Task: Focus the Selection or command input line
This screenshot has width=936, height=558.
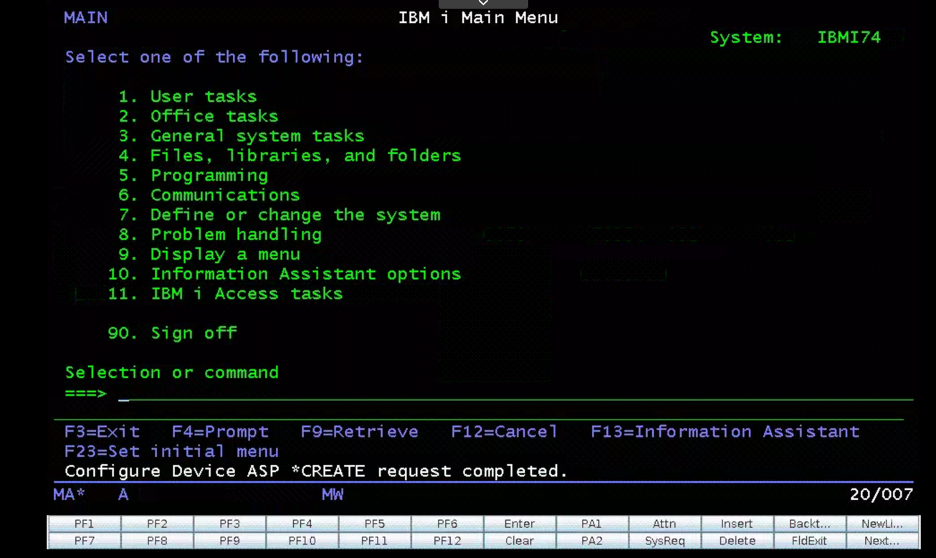Action: [516, 393]
